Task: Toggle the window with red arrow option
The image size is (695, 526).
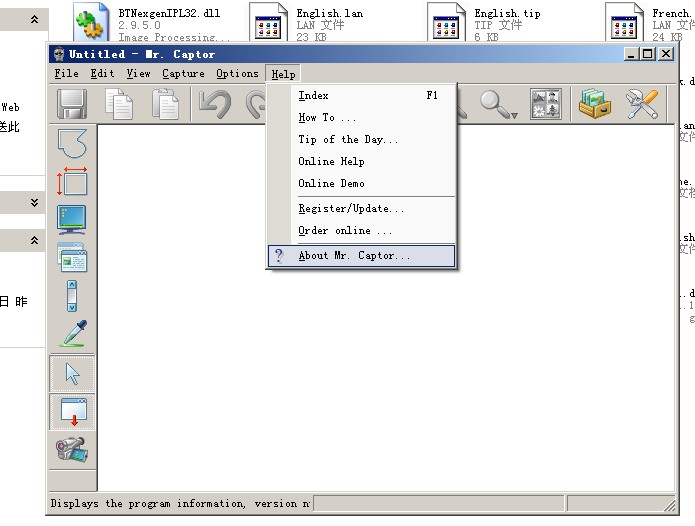Action: pyautogui.click(x=72, y=412)
